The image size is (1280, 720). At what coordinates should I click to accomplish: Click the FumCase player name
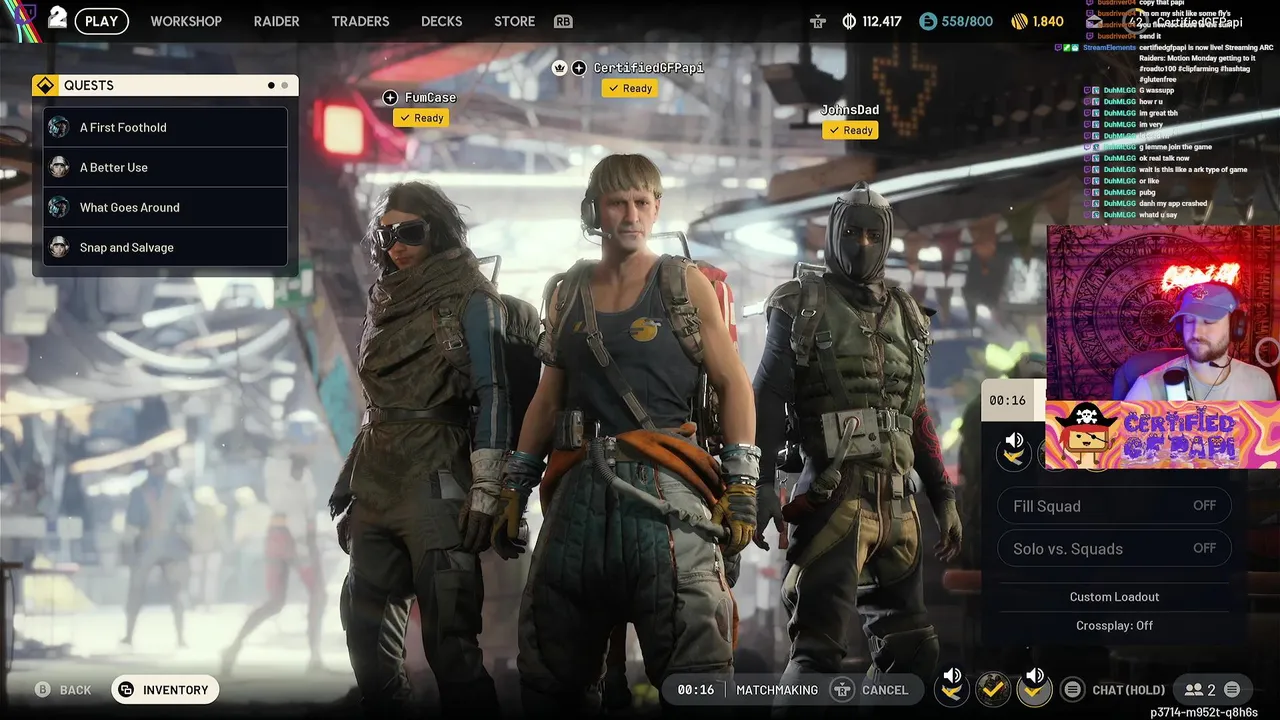pyautogui.click(x=430, y=97)
